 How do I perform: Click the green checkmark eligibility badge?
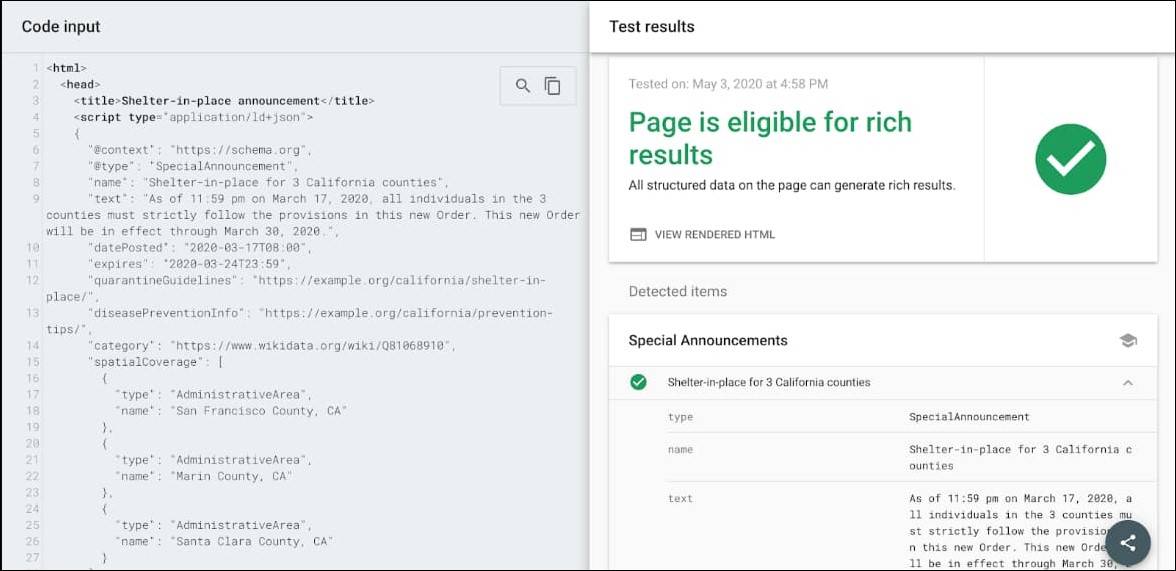(x=1070, y=159)
